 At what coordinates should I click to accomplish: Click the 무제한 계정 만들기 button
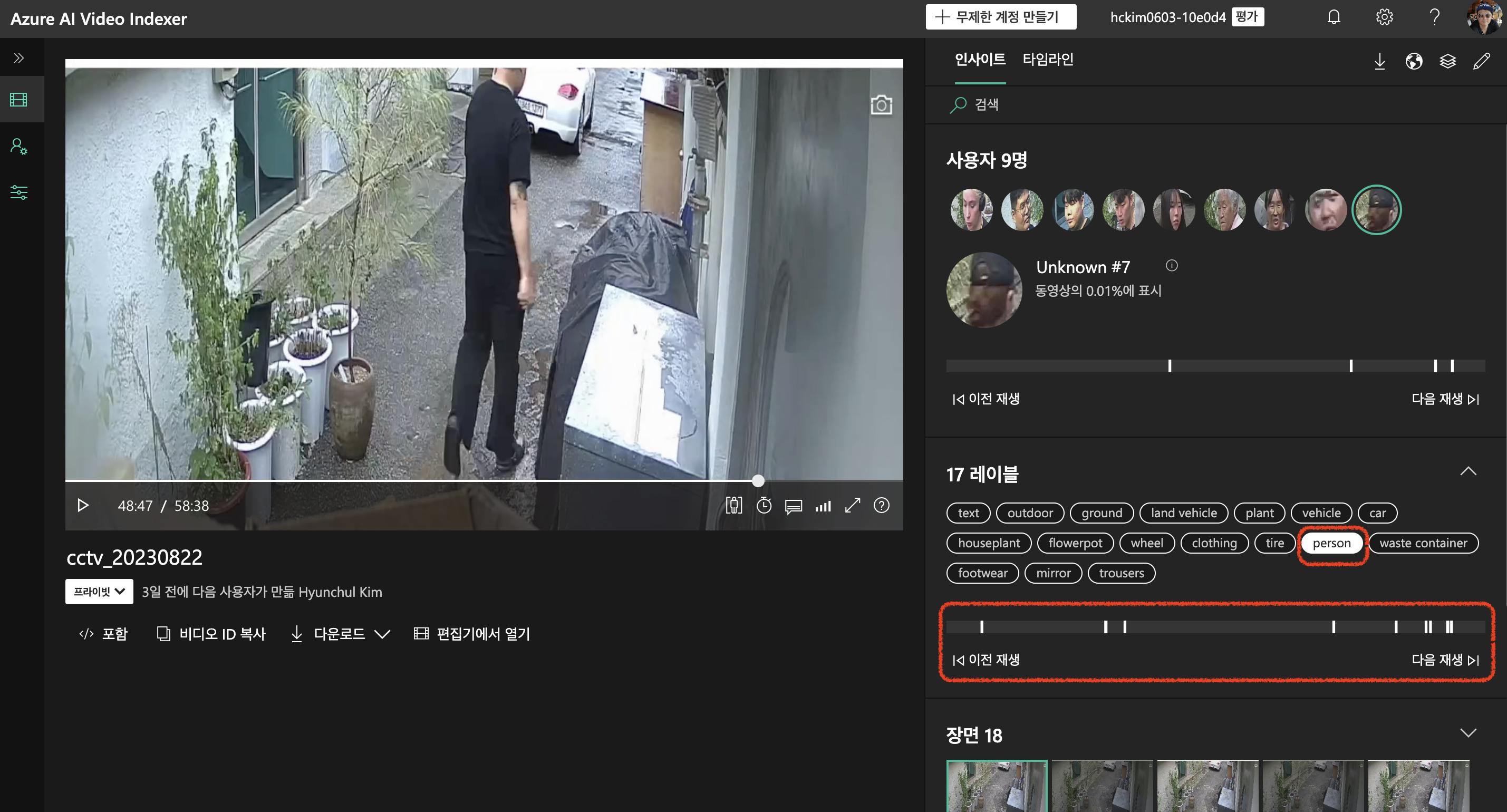[x=1000, y=17]
